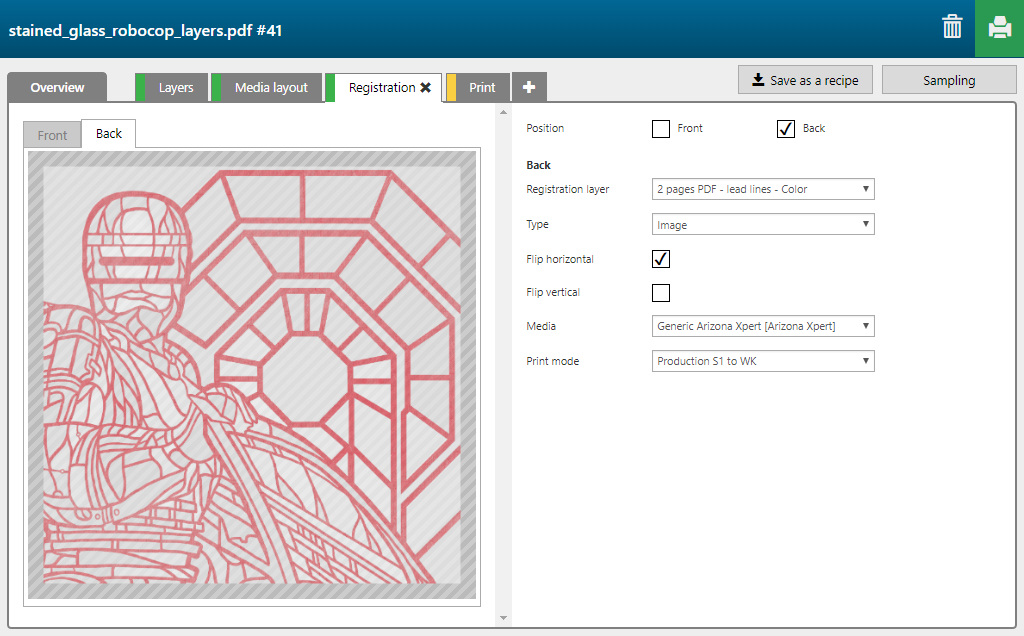Click the robocop lead lines preview image
Image resolution: width=1024 pixels, height=636 pixels.
click(x=252, y=375)
